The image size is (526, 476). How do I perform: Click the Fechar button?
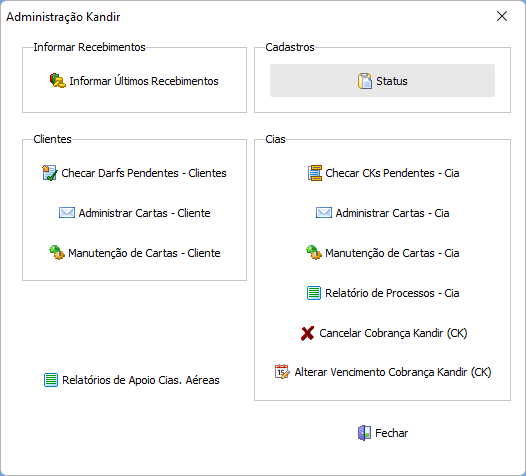(x=382, y=433)
